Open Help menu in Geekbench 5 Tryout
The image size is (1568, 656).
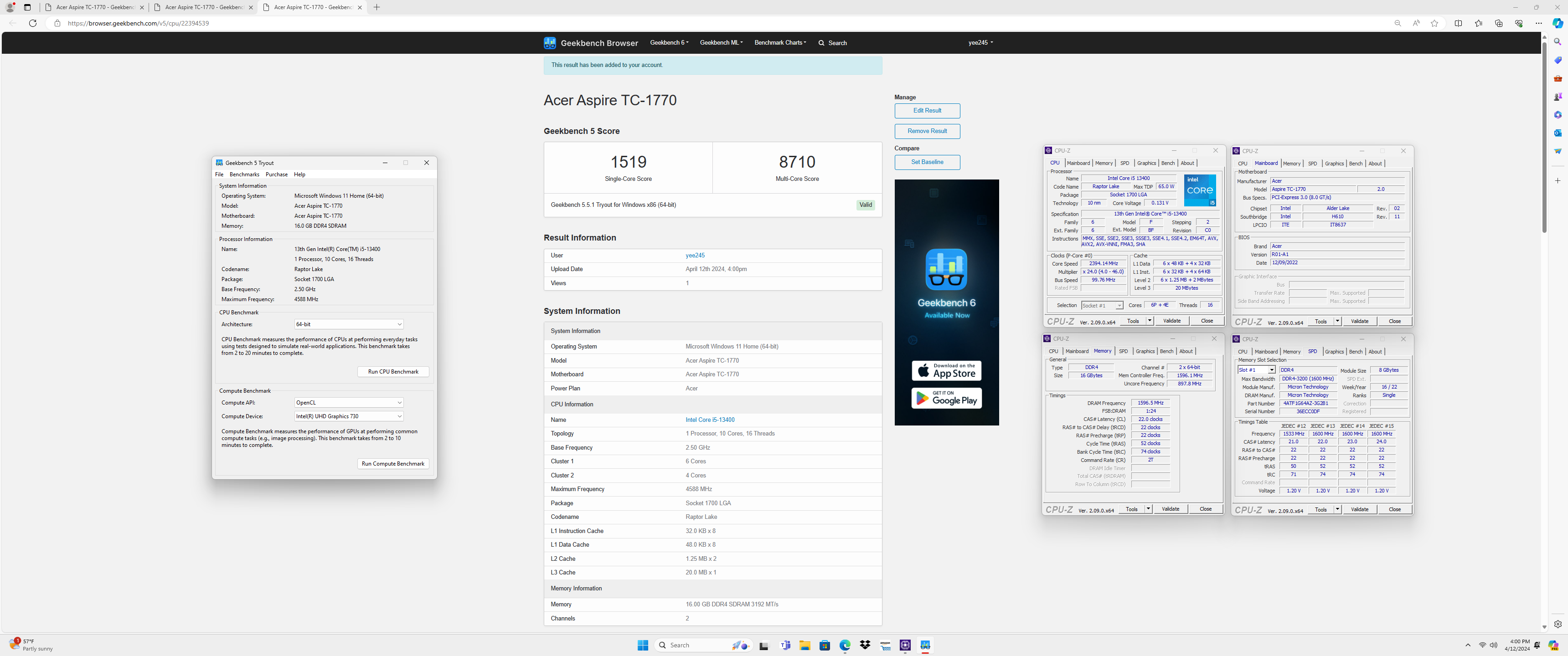[x=299, y=174]
